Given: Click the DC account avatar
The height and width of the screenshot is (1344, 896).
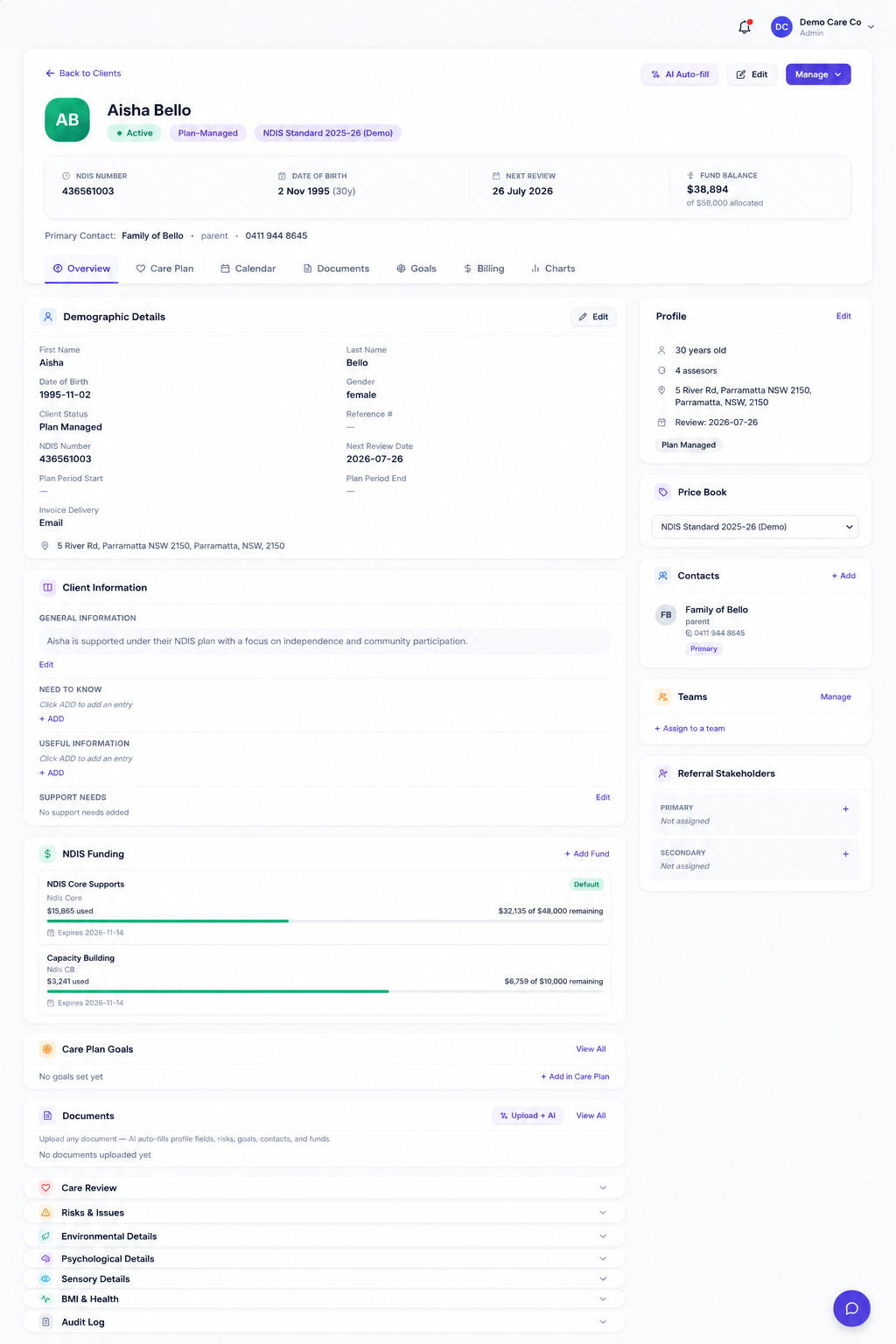Looking at the screenshot, I should tap(781, 27).
